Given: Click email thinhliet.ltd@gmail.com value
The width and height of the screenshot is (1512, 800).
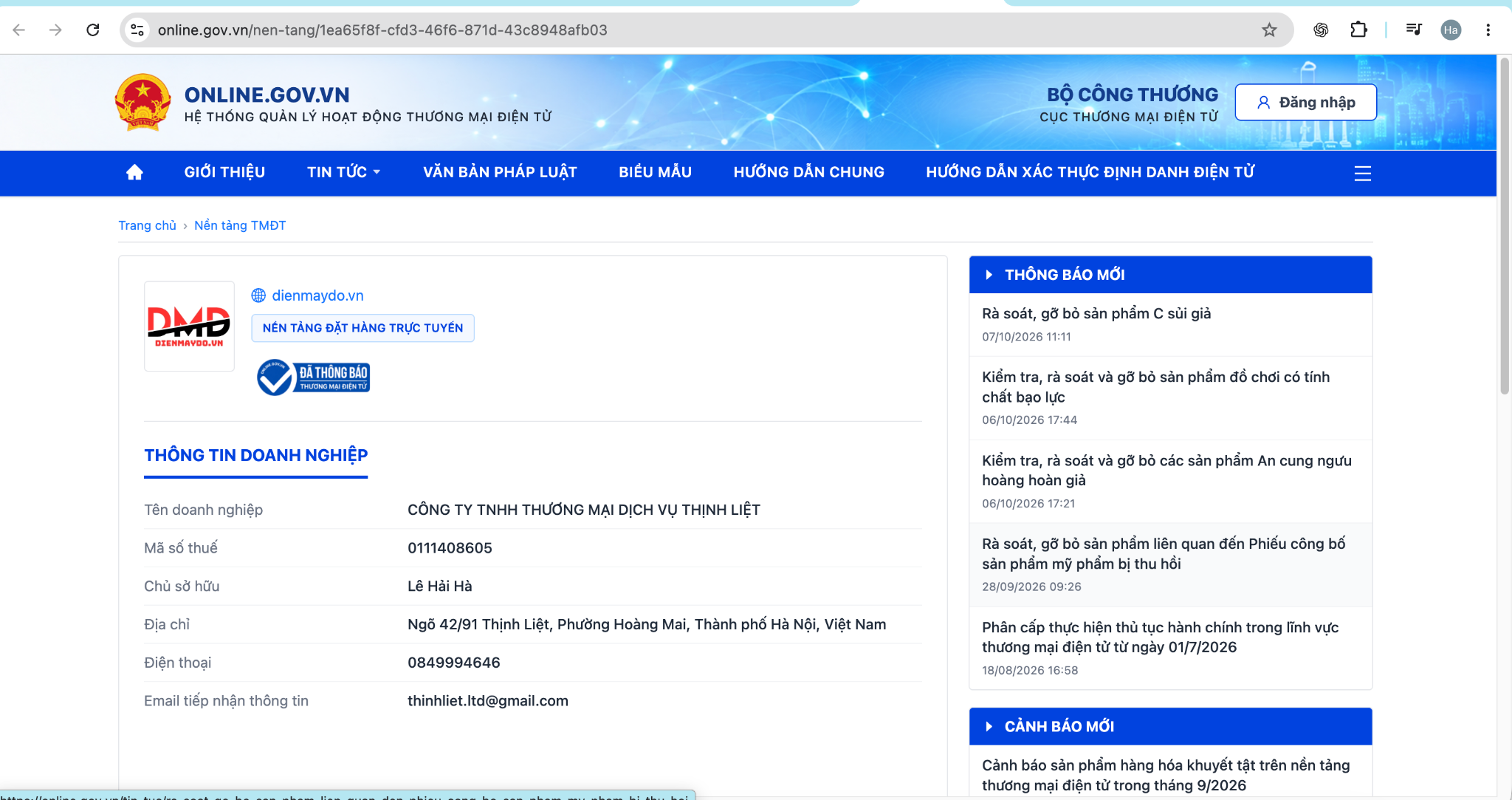Looking at the screenshot, I should pos(488,701).
